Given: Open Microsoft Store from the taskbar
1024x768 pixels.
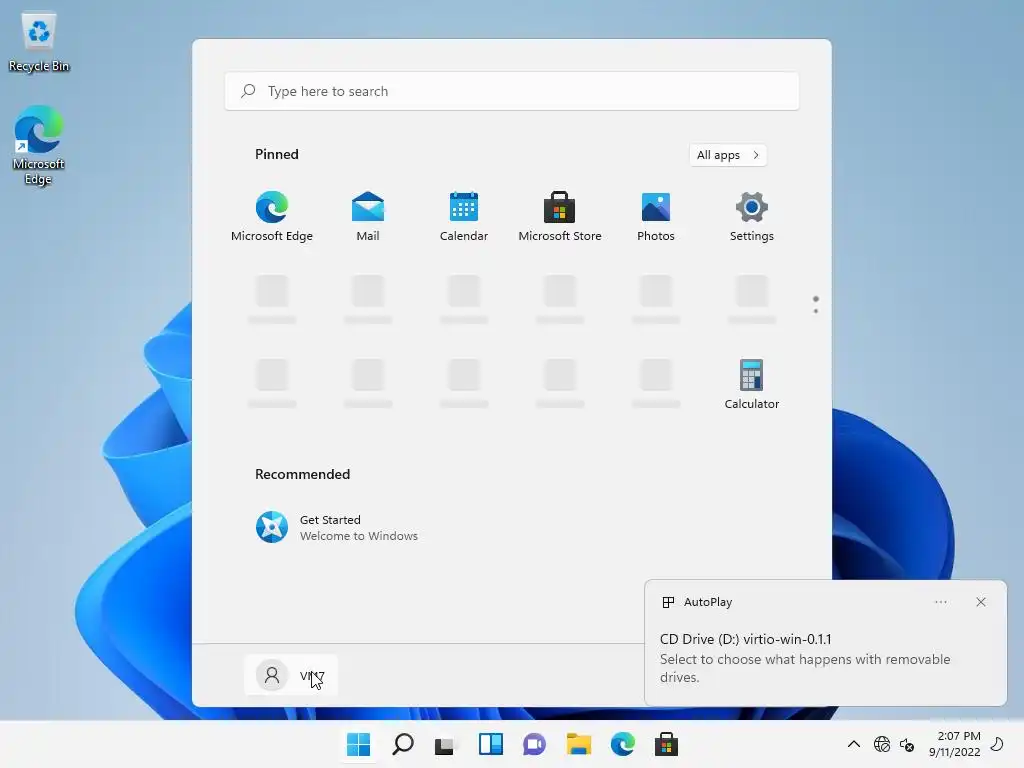Looking at the screenshot, I should (x=667, y=744).
